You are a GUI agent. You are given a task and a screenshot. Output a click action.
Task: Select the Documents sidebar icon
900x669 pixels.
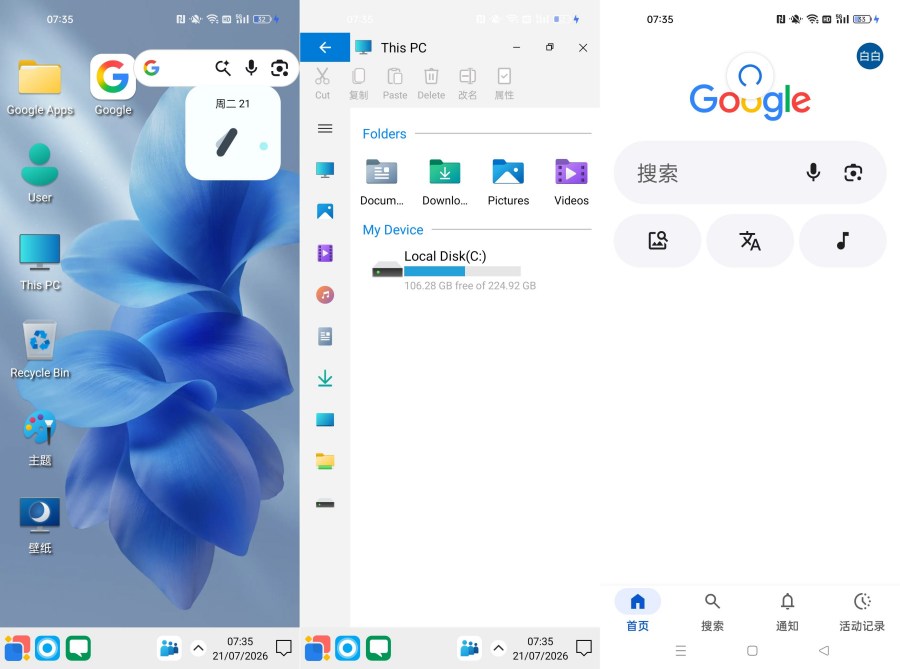click(x=325, y=336)
